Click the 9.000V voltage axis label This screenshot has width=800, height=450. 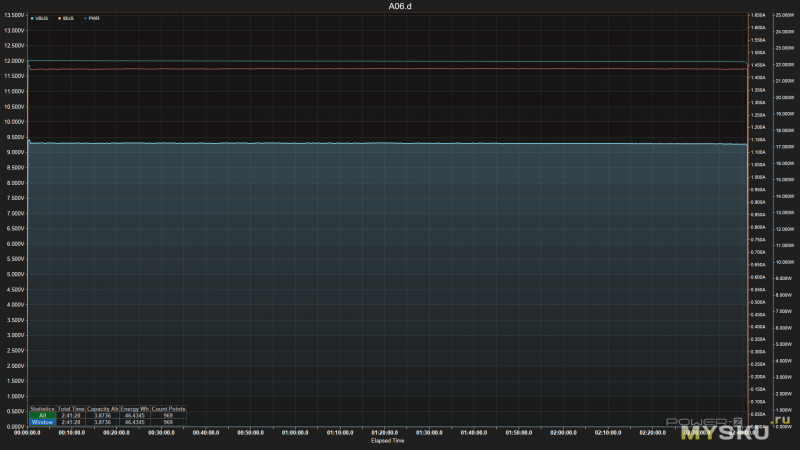coord(15,152)
